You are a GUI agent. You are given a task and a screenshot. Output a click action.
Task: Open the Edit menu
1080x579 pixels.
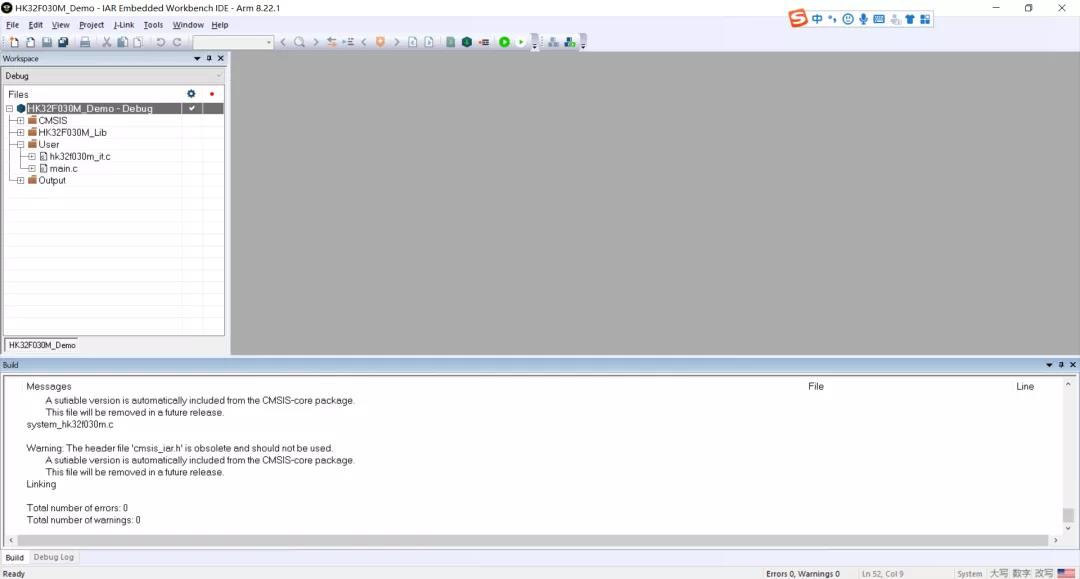[36, 25]
